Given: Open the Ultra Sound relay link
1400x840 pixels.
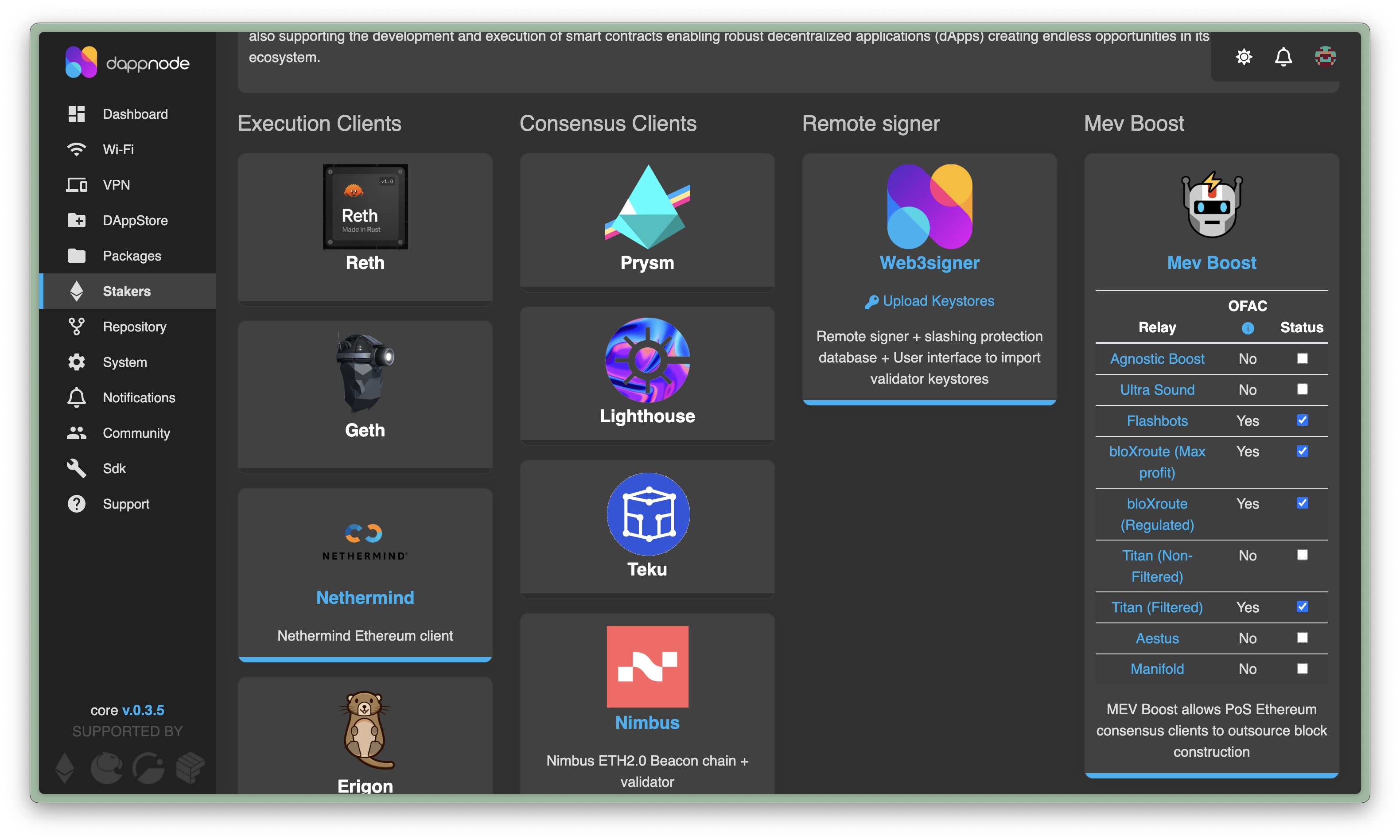Looking at the screenshot, I should click(x=1157, y=390).
